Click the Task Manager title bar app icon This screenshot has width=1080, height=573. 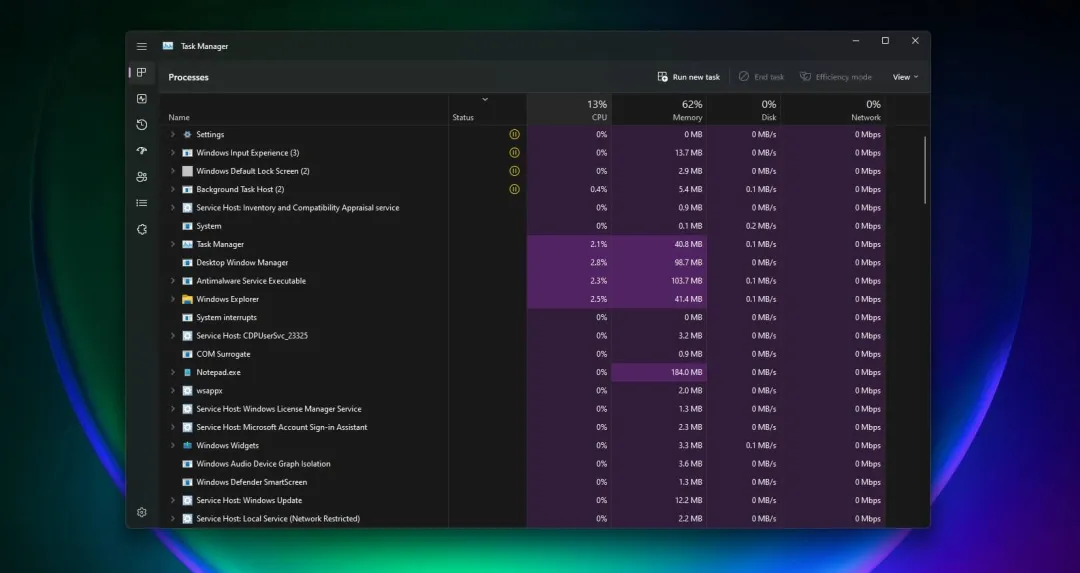pos(167,46)
